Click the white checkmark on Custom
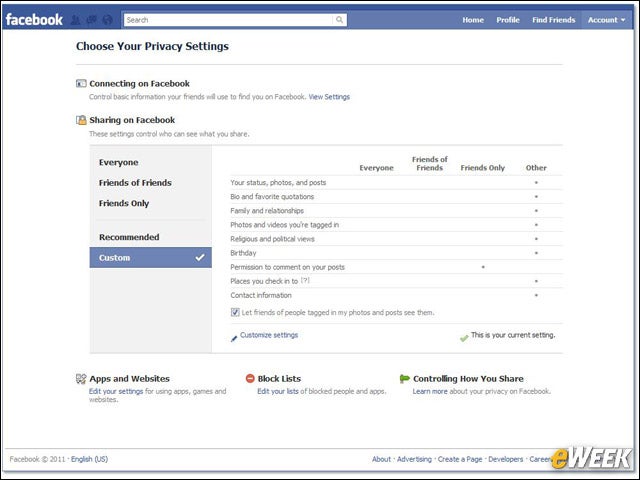 click(200, 258)
